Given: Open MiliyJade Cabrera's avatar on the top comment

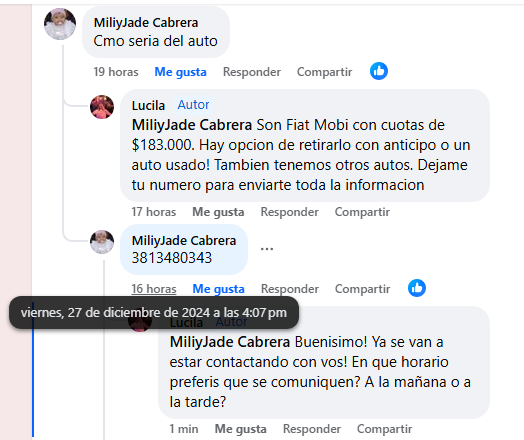Looking at the screenshot, I should [60, 24].
